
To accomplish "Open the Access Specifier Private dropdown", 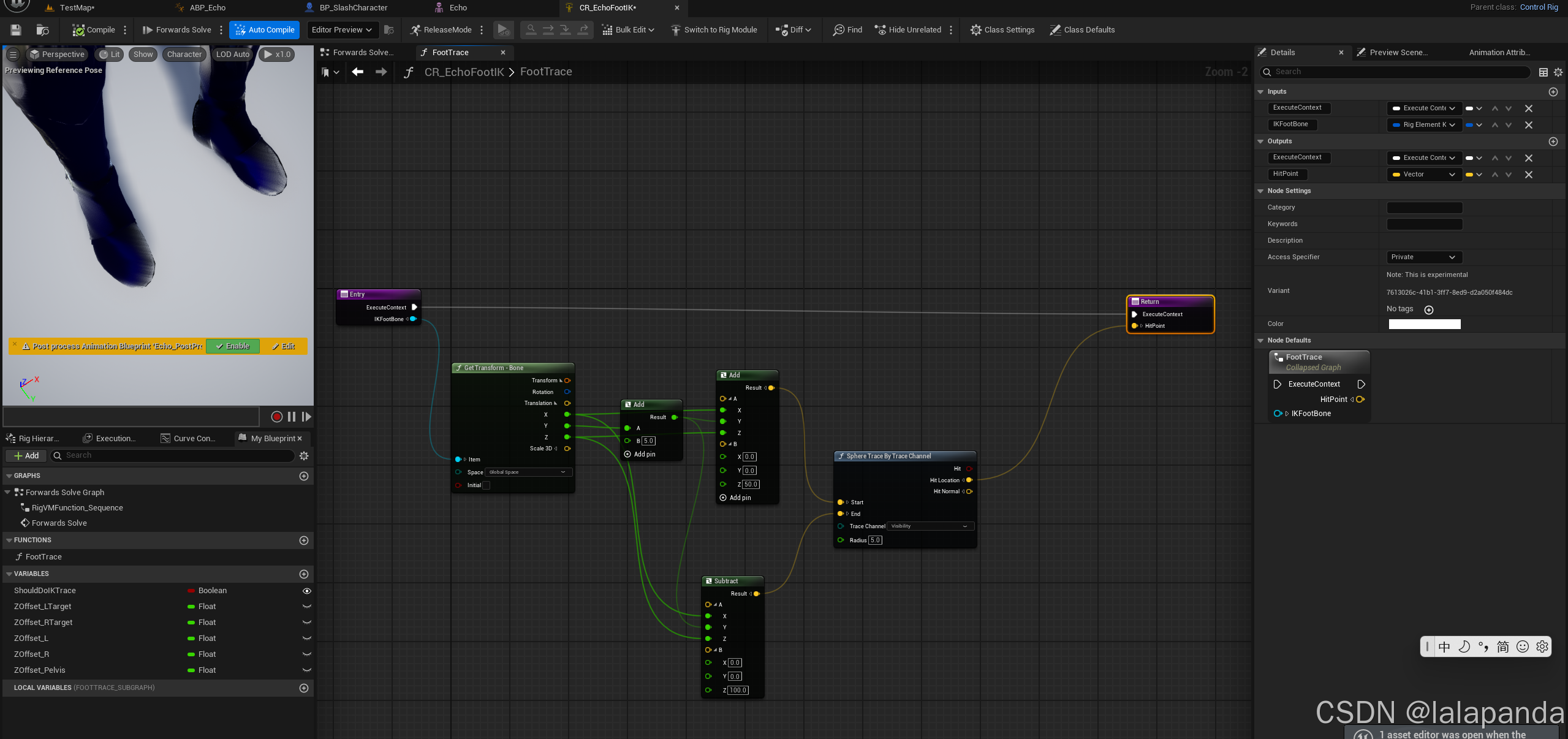I will click(1423, 257).
